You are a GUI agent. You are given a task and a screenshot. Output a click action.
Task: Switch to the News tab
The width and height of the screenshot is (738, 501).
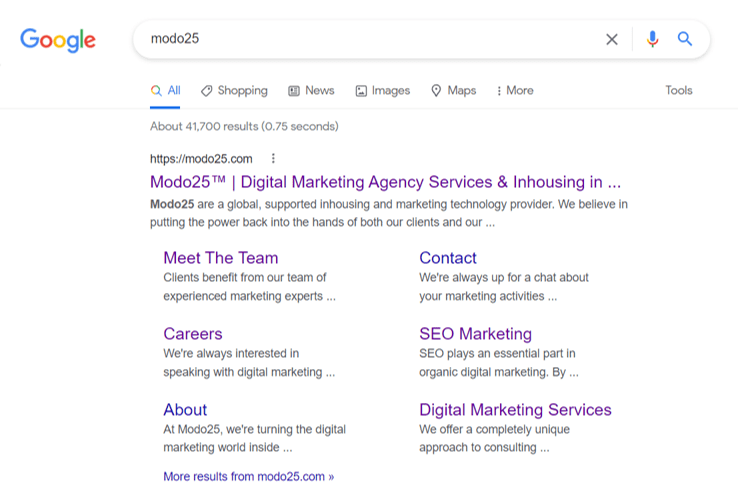click(x=311, y=90)
